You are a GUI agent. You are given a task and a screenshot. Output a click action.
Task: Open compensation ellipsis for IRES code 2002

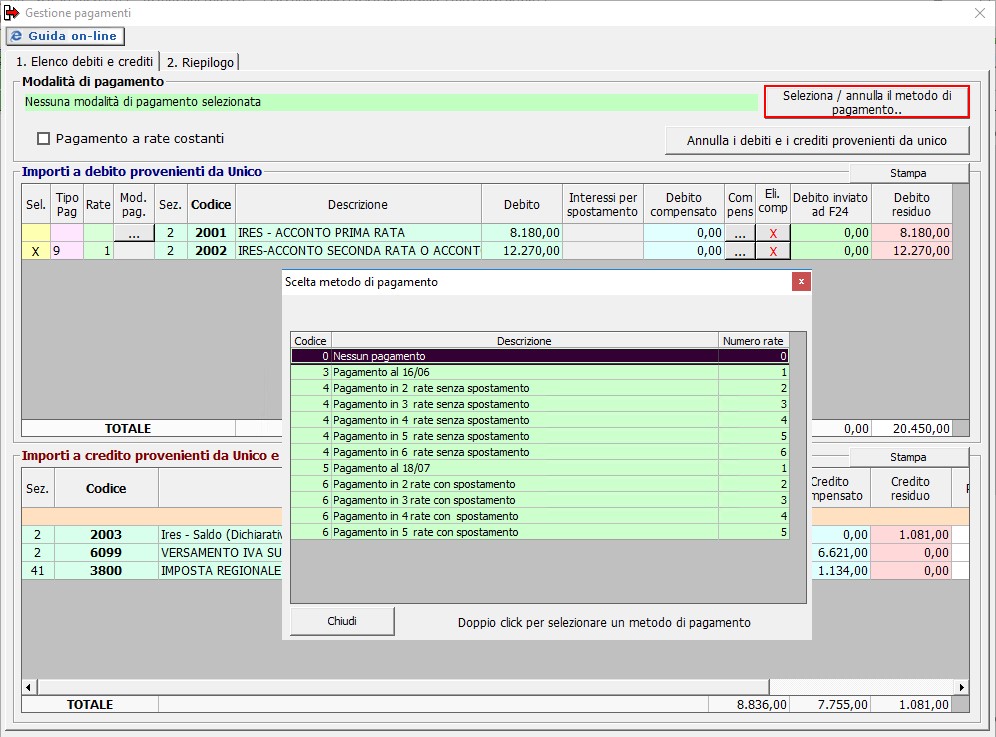tap(740, 251)
